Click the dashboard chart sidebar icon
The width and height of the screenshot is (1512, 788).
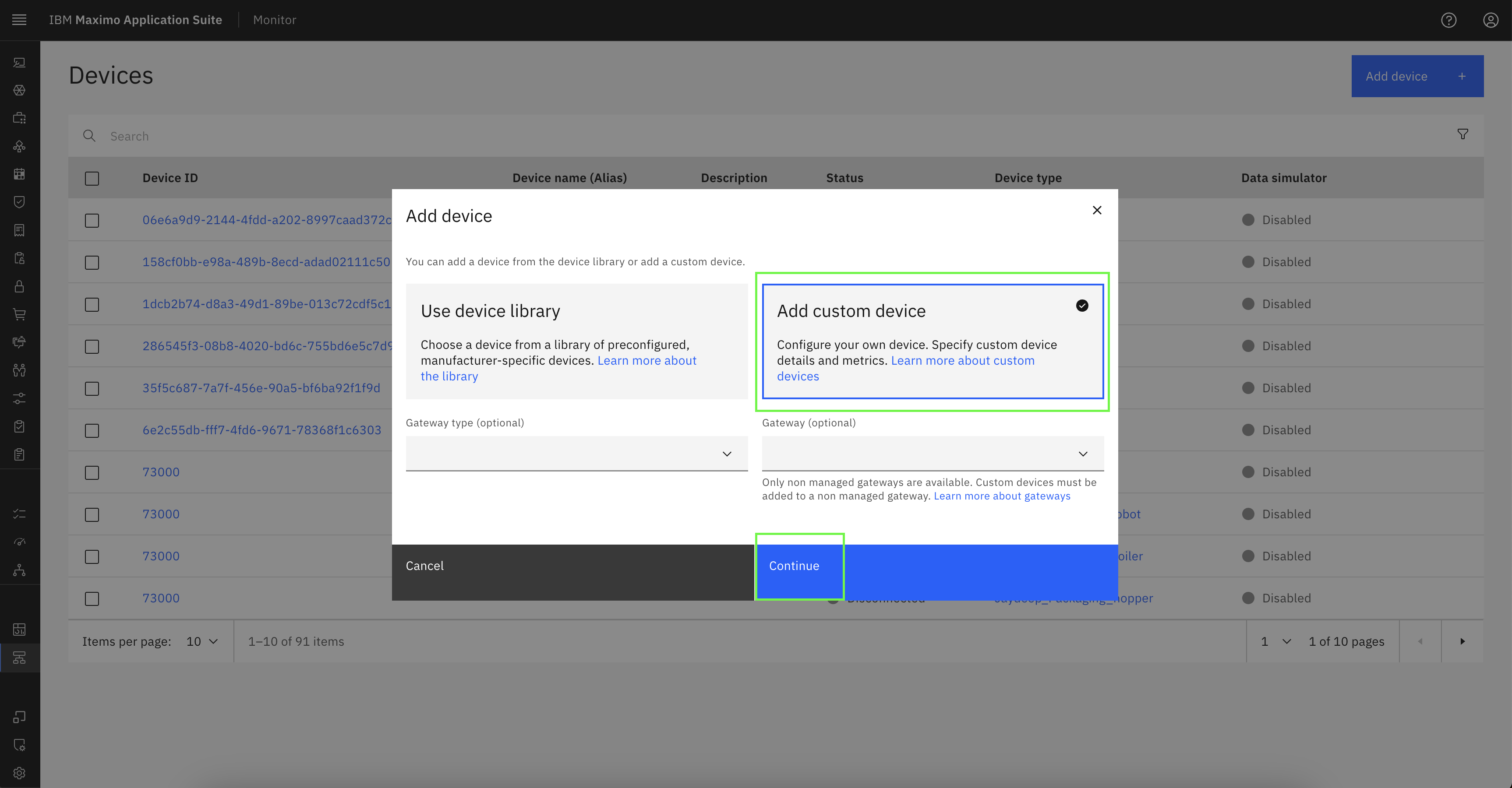(x=19, y=630)
